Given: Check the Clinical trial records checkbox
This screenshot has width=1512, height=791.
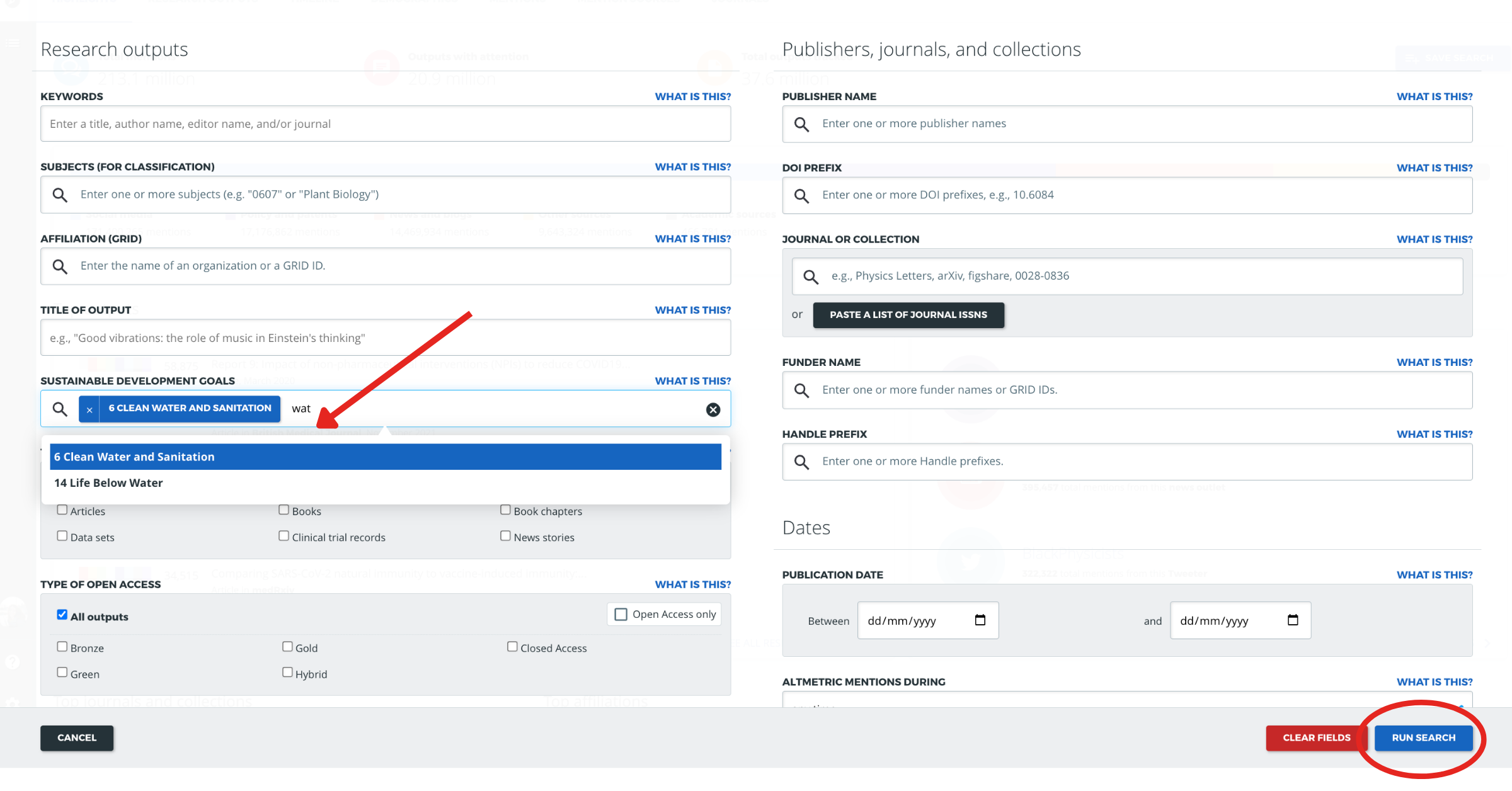Looking at the screenshot, I should 283,535.
